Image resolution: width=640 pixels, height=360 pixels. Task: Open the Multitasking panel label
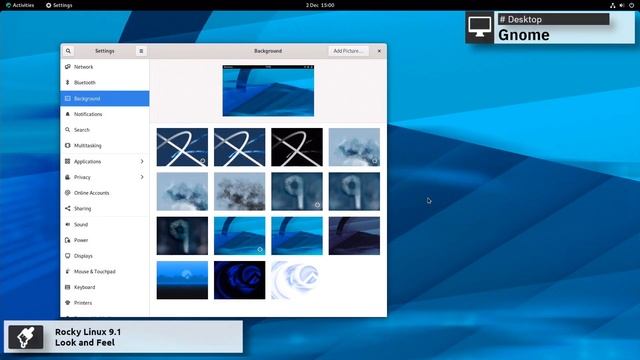tap(88, 146)
